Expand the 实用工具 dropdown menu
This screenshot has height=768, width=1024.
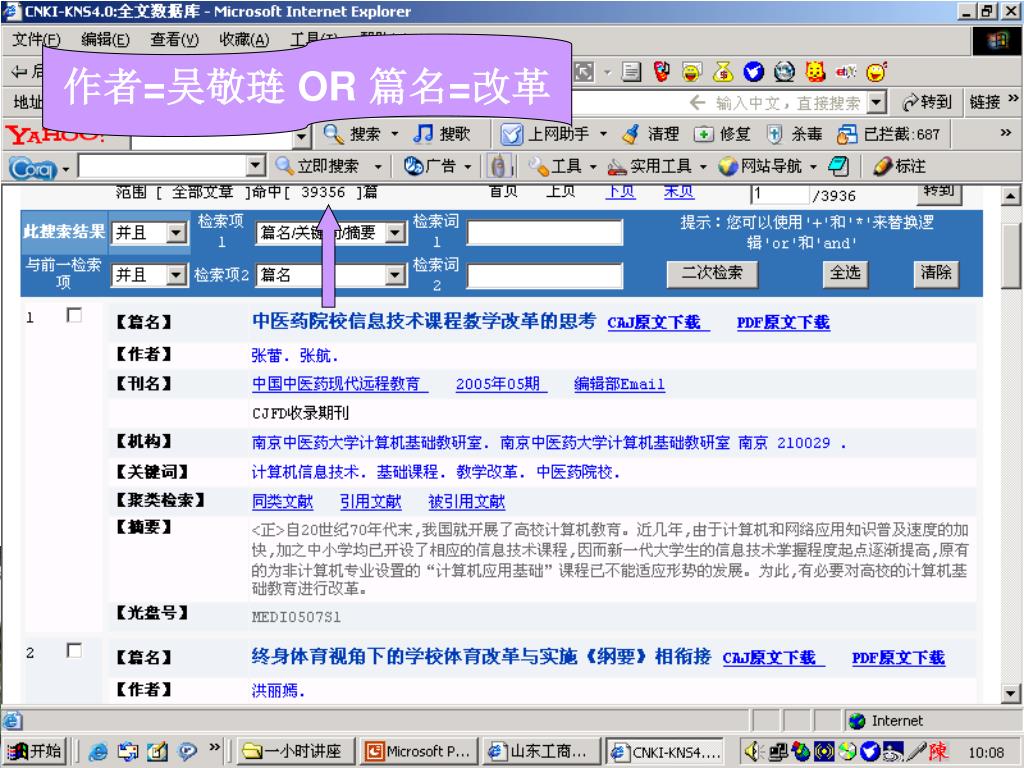point(703,167)
